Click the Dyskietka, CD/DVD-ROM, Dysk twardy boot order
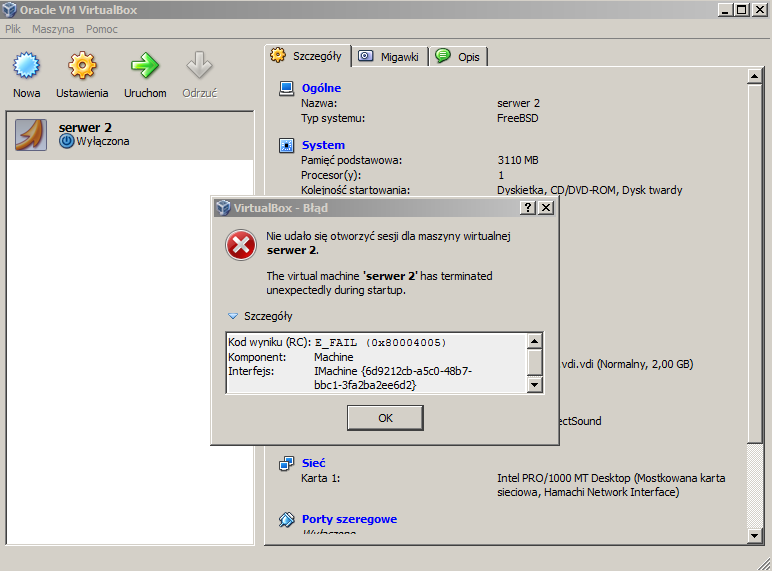 [x=589, y=190]
